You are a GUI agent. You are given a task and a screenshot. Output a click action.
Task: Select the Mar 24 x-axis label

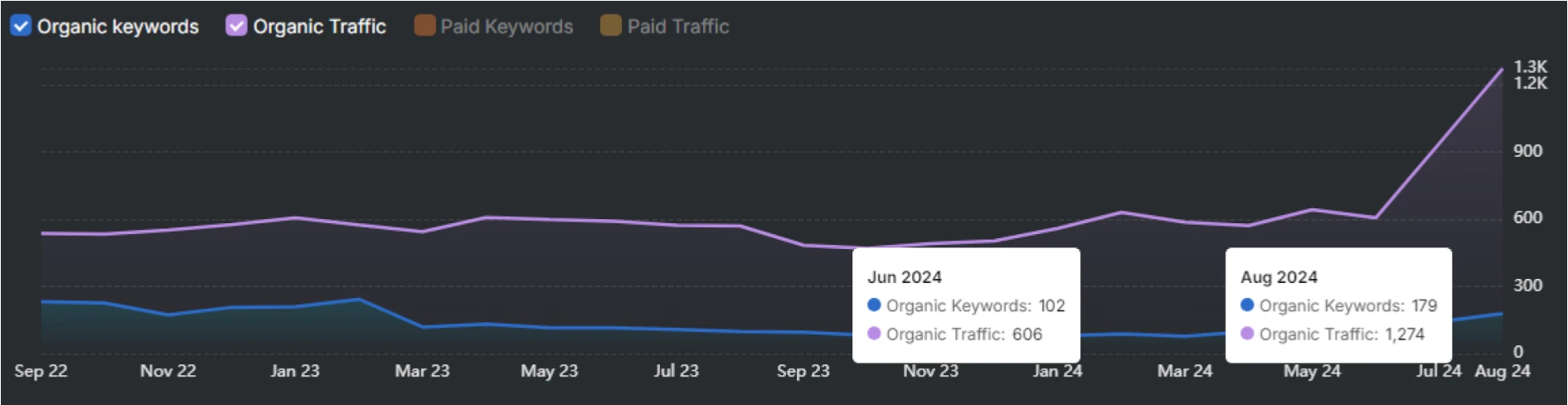click(x=1184, y=371)
